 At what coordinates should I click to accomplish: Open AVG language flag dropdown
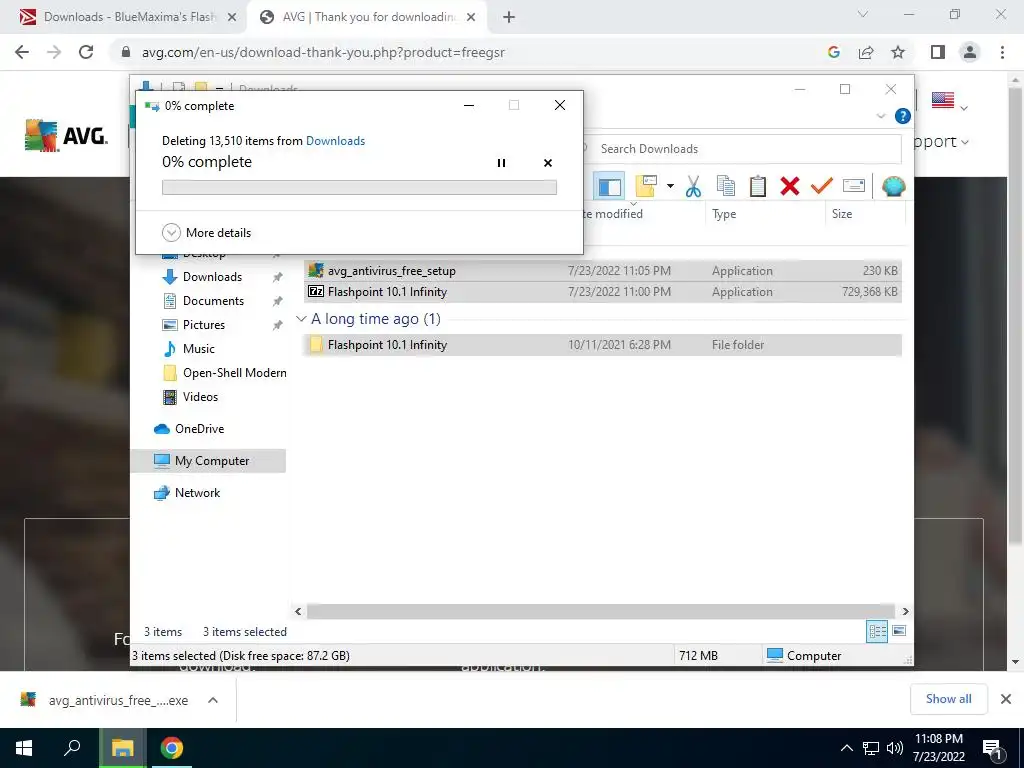pos(950,101)
